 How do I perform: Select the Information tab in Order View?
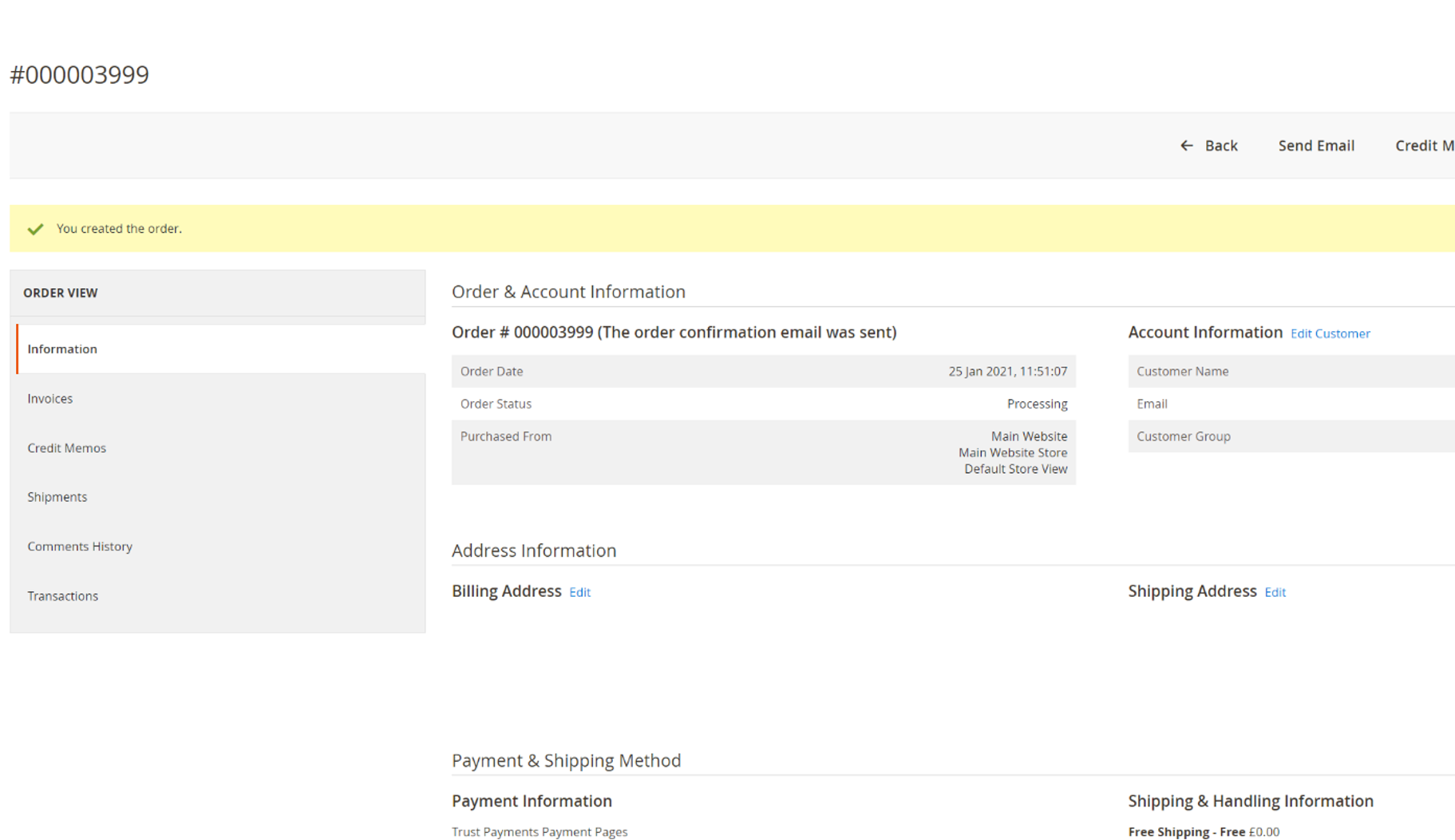(62, 349)
